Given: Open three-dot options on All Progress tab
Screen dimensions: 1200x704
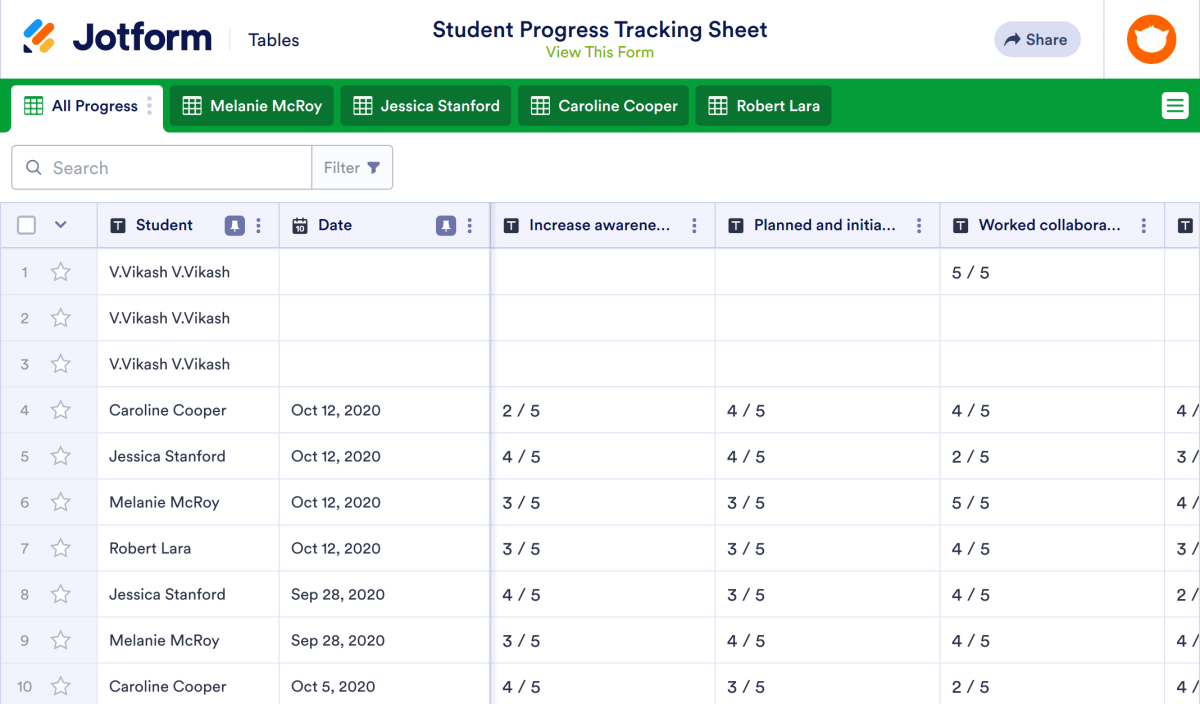Looking at the screenshot, I should click(150, 106).
